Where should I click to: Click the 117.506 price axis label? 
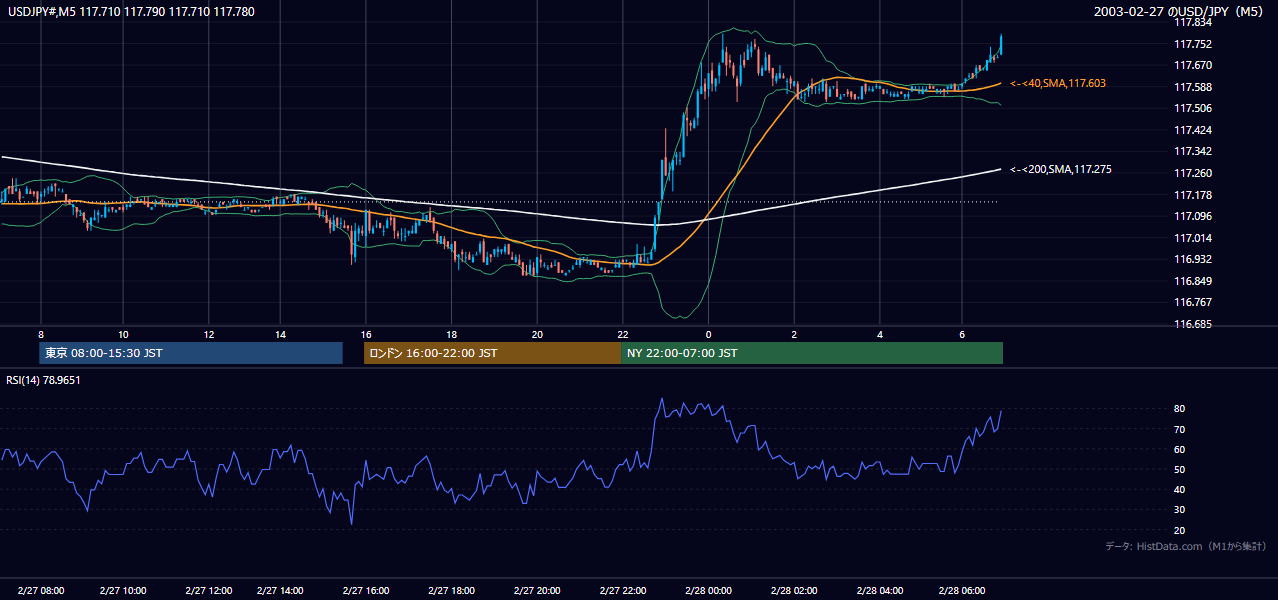(x=1193, y=108)
